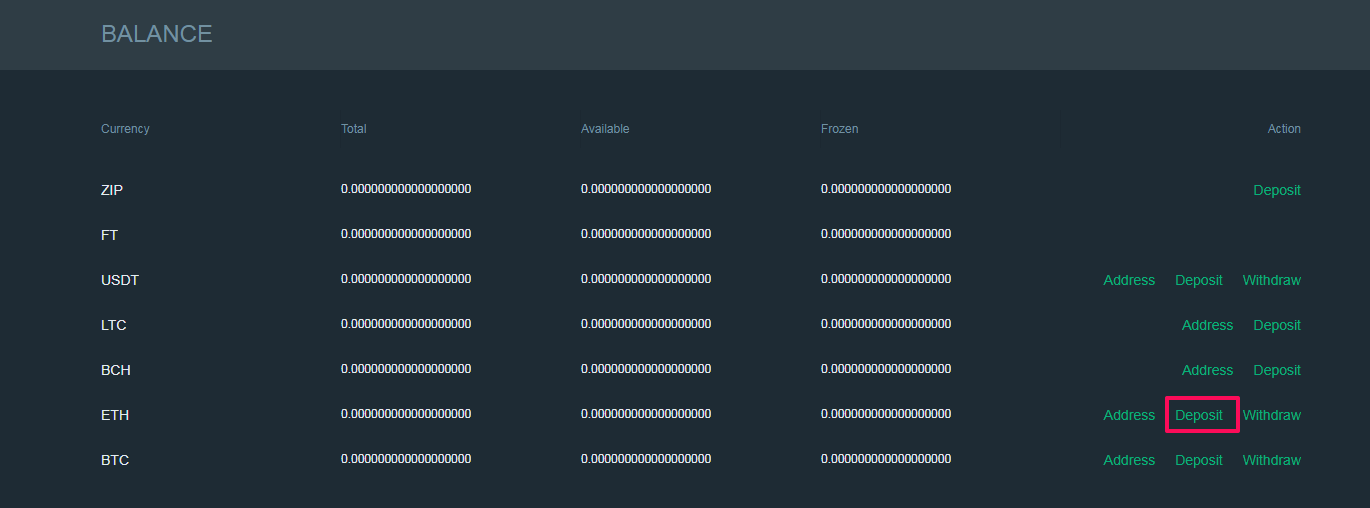
Task: Withdraw ETH using the Withdraw link
Action: click(1271, 415)
